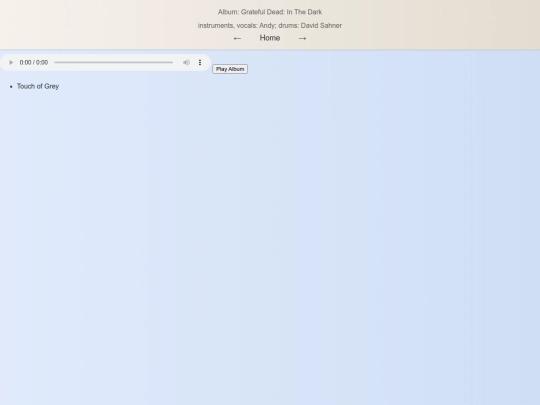Select the Touch of Grey track

point(38,86)
